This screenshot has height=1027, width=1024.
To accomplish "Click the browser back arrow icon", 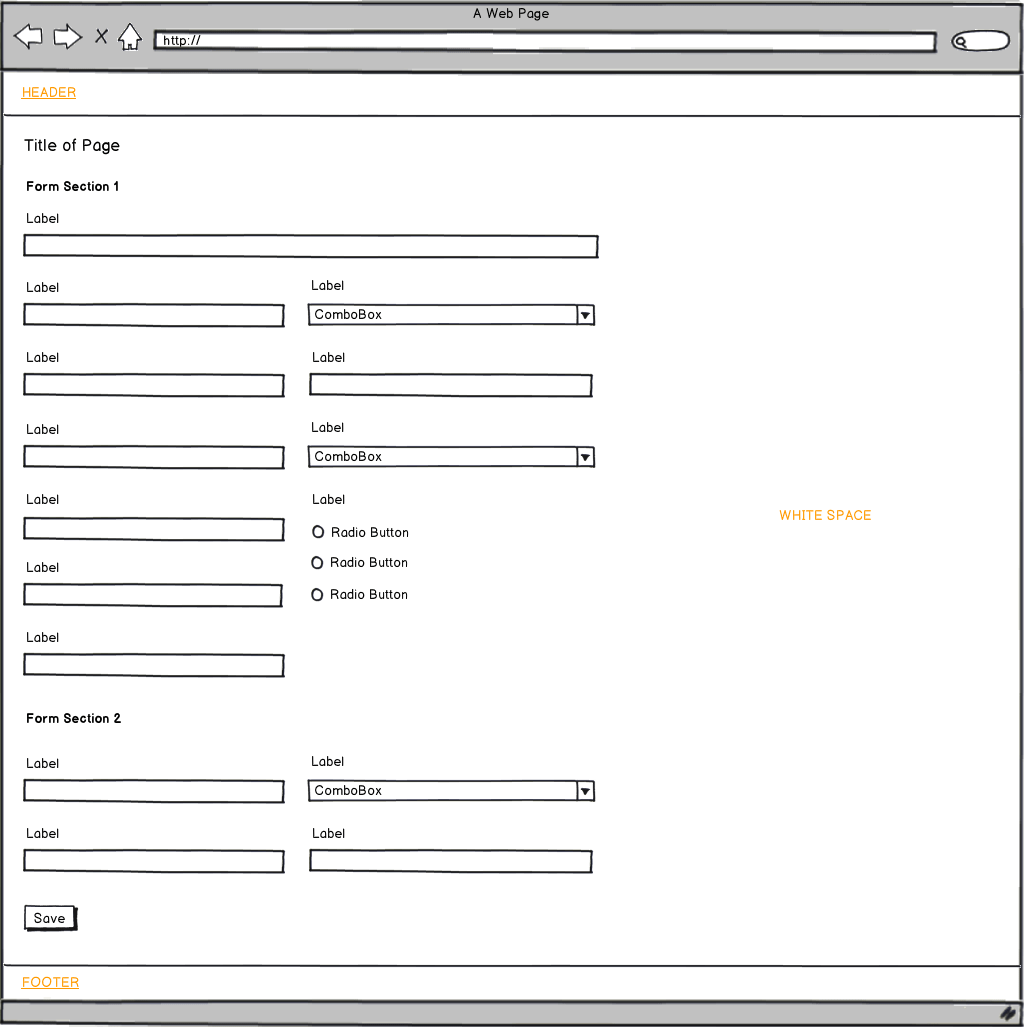I will tap(28, 37).
